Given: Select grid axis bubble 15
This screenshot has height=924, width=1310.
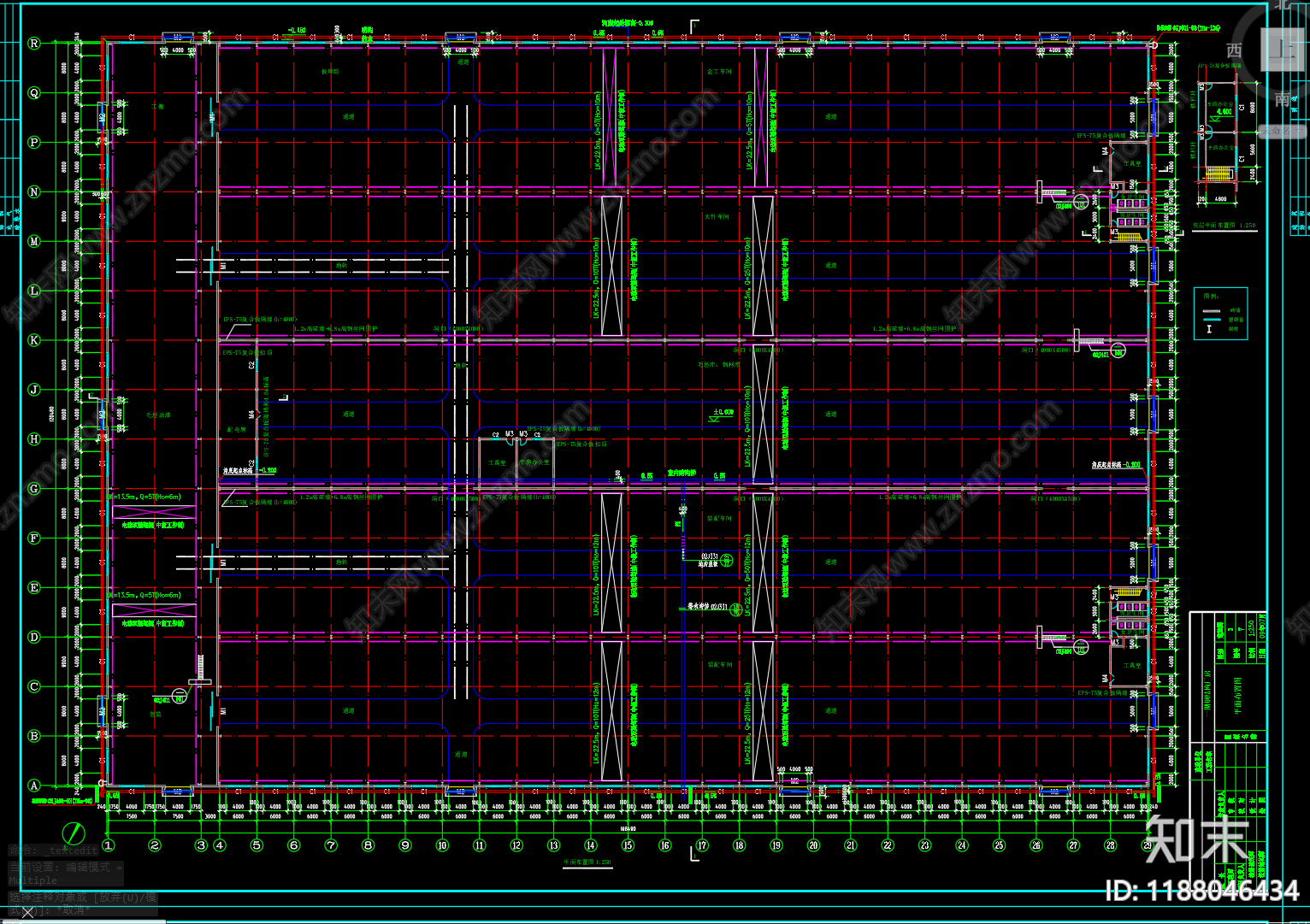Looking at the screenshot, I should tap(628, 845).
